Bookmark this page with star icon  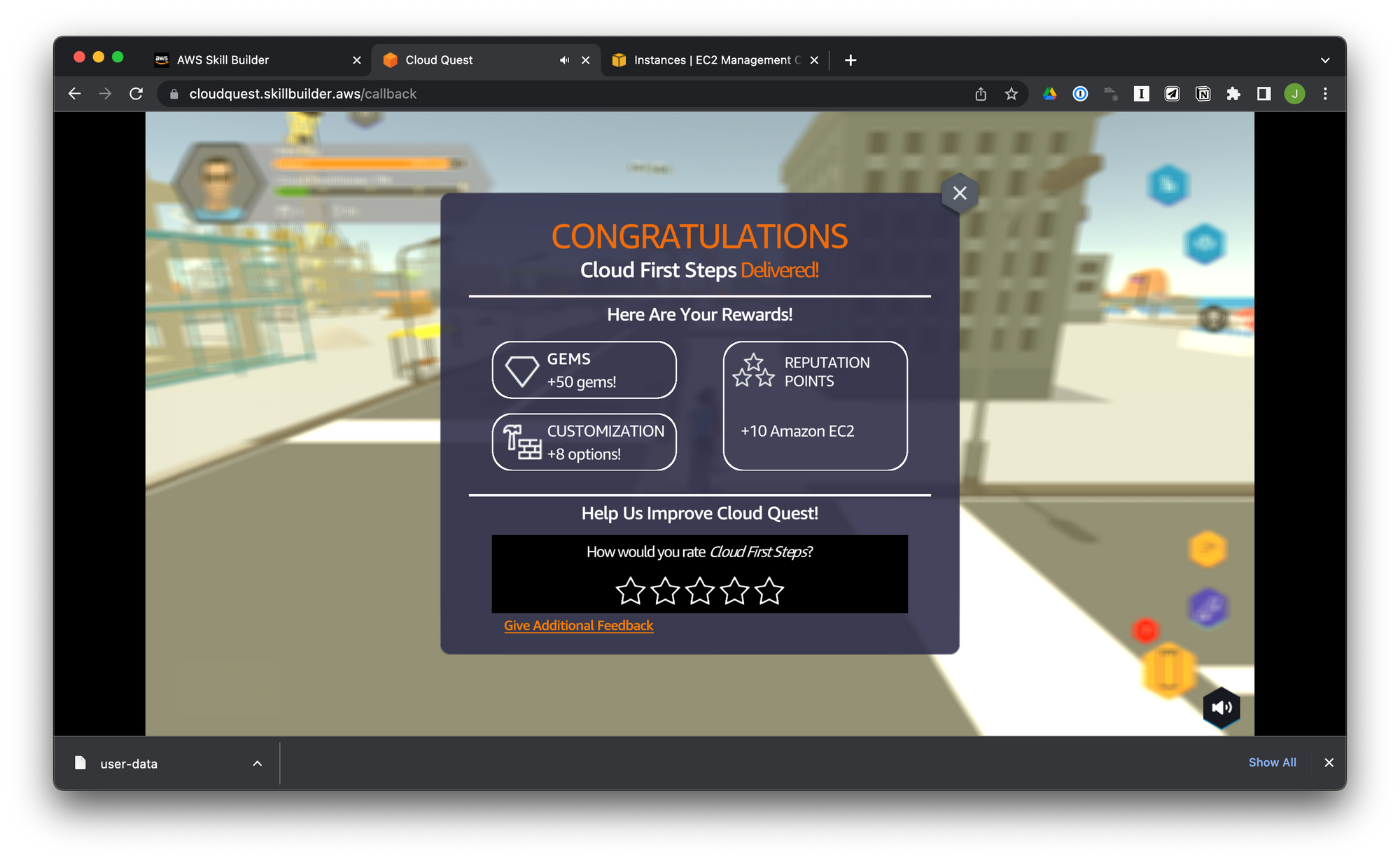click(1011, 94)
